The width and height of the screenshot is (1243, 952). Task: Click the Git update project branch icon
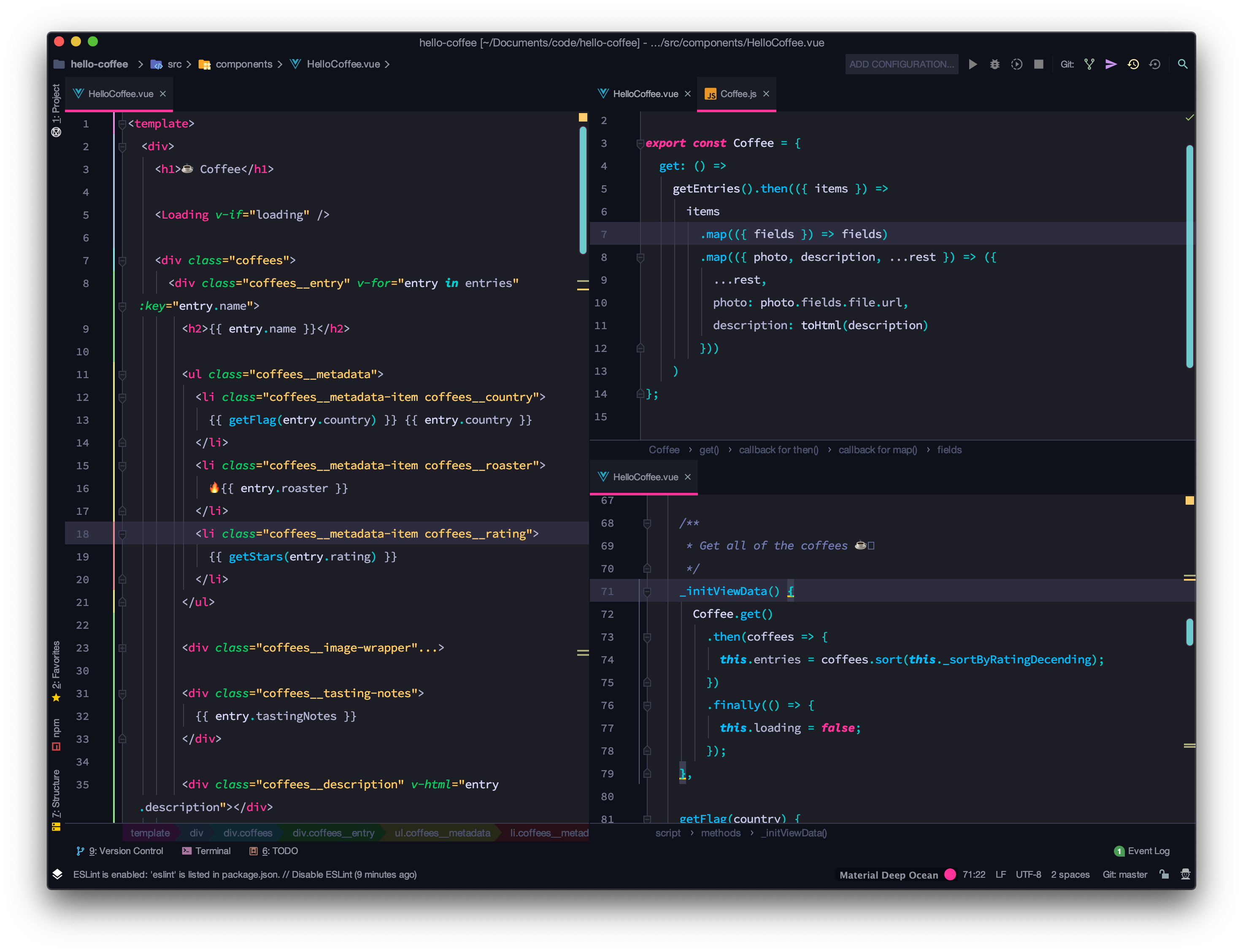click(x=1089, y=64)
